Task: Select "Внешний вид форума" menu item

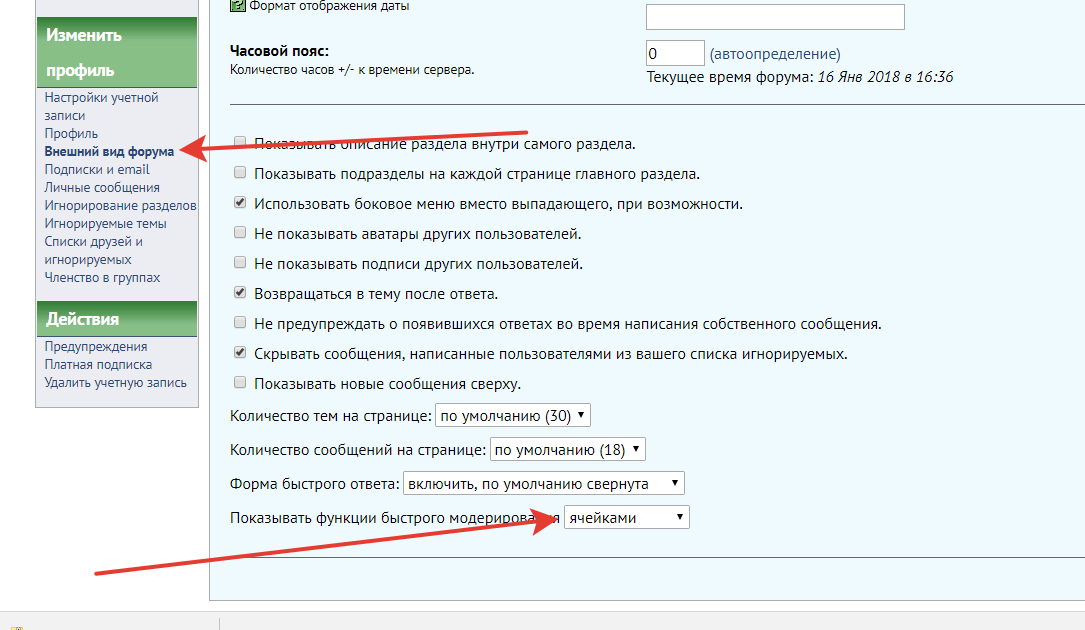Action: pyautogui.click(x=109, y=151)
